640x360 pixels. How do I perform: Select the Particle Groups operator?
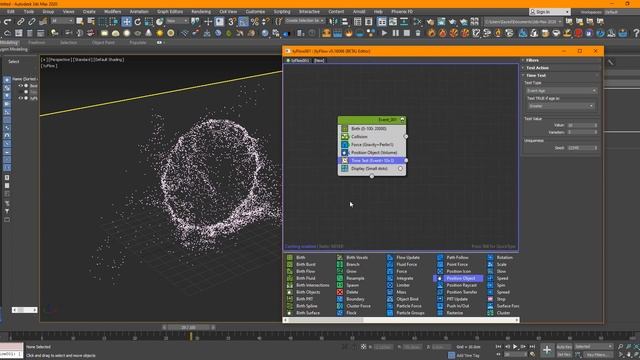(x=410, y=313)
